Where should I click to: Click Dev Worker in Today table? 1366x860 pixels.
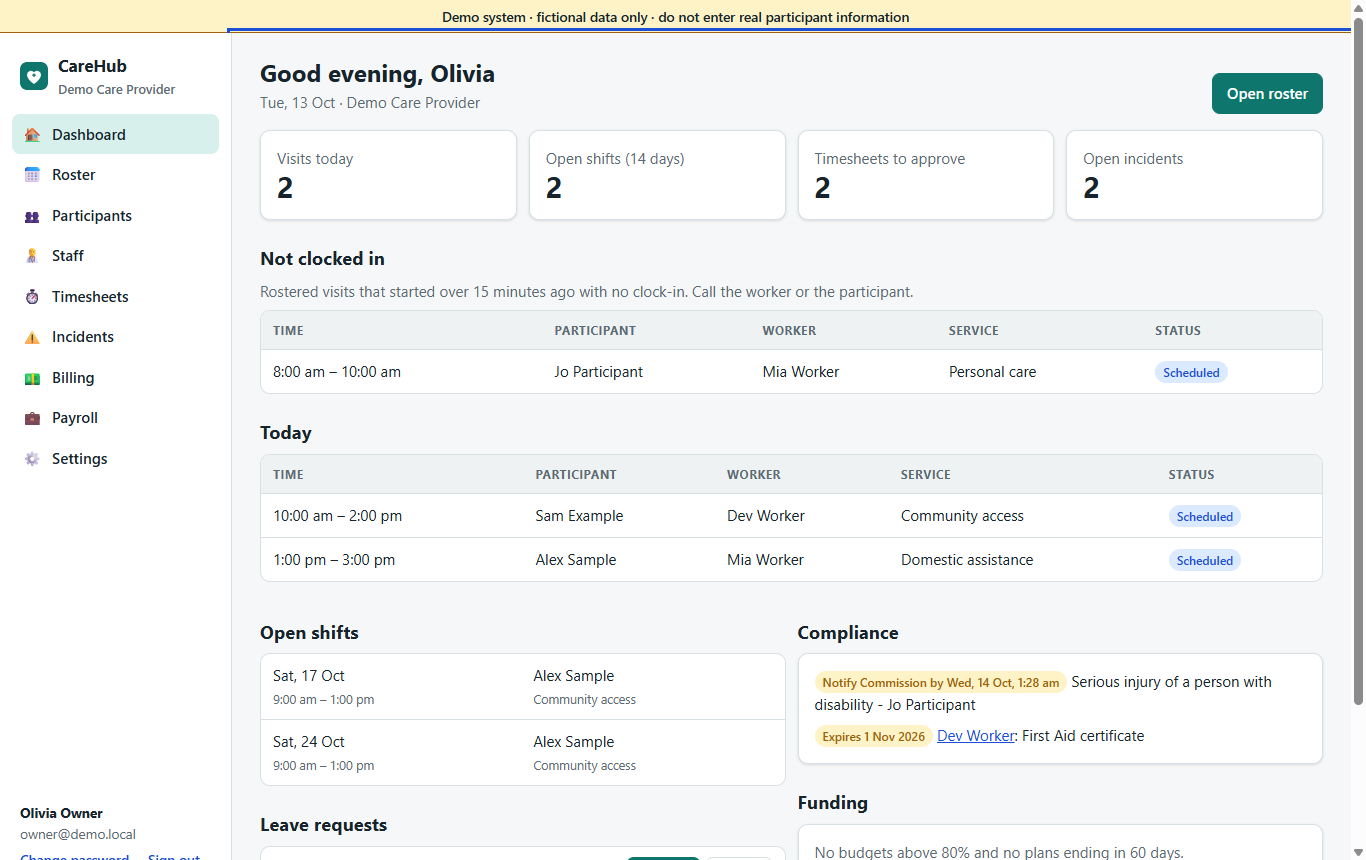(x=766, y=516)
